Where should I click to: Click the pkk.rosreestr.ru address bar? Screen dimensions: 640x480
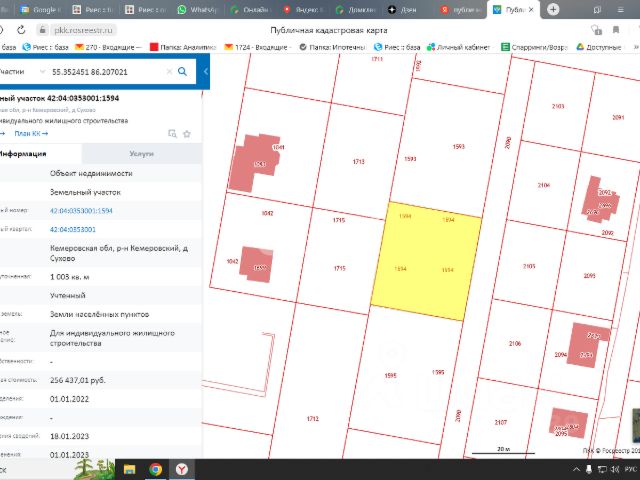pyautogui.click(x=83, y=30)
